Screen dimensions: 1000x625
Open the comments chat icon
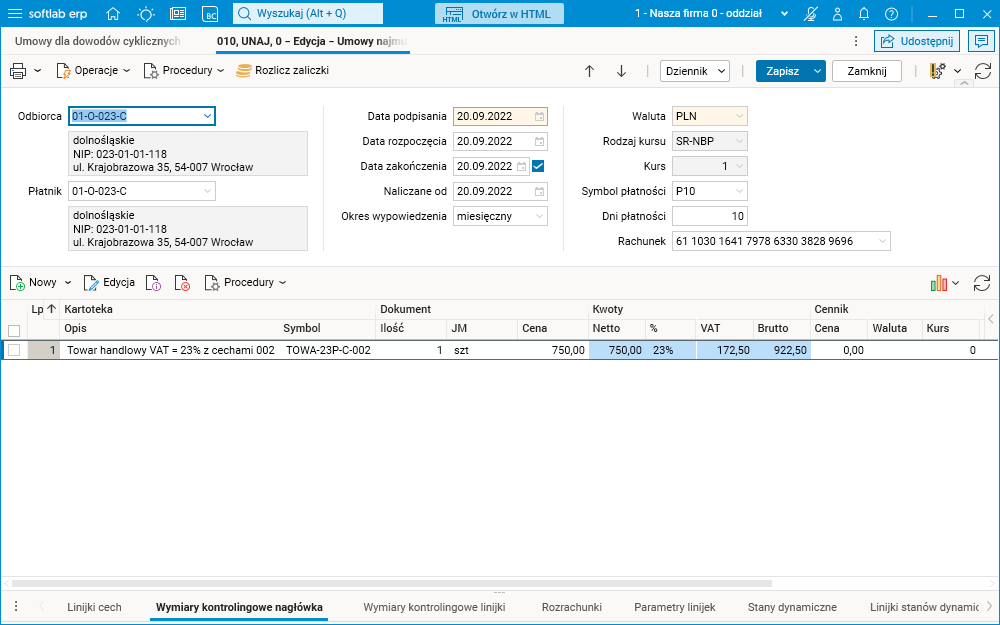tap(980, 41)
